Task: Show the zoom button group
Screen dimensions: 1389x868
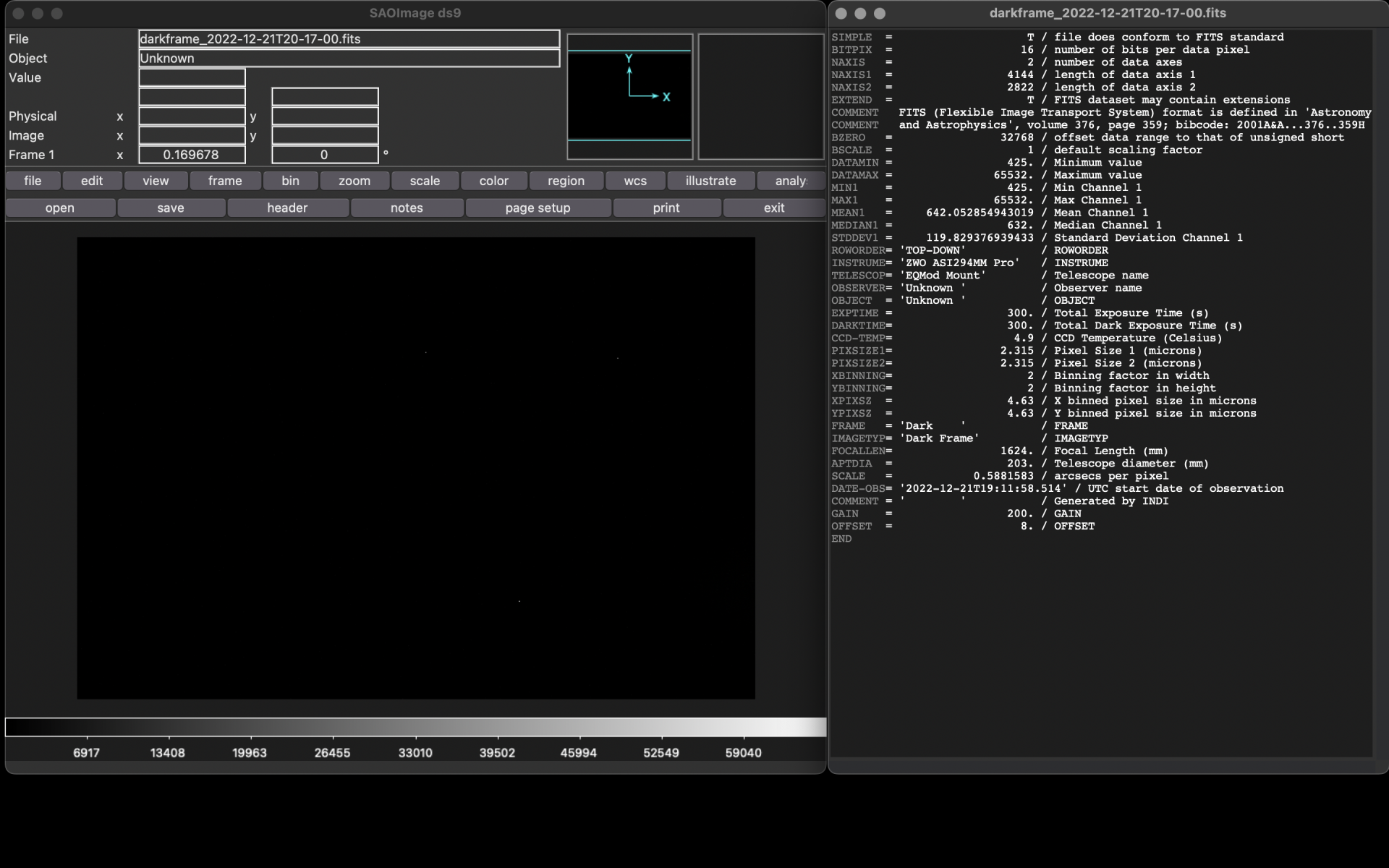Action: [x=354, y=181]
